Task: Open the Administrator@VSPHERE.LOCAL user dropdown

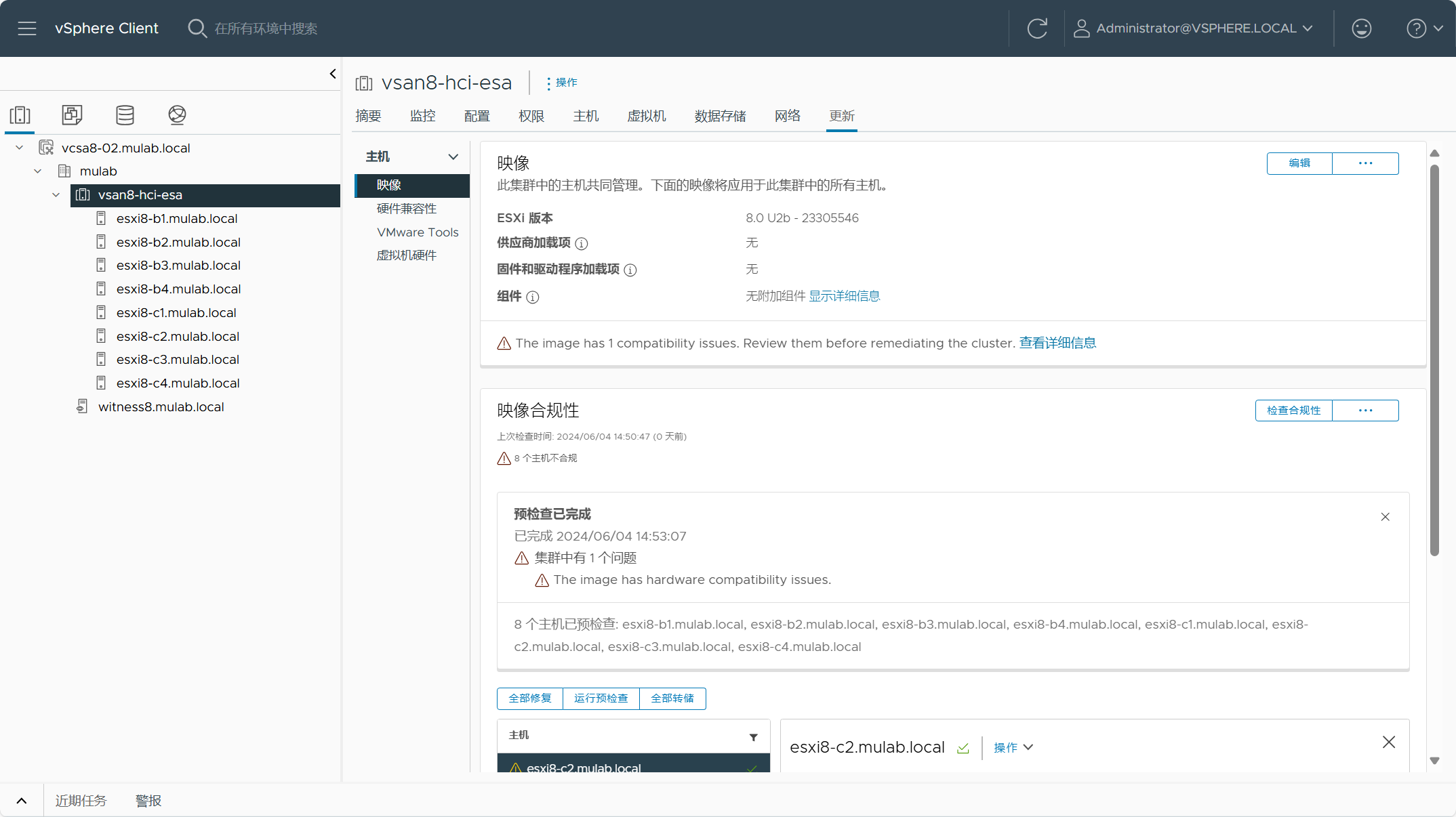Action: (1193, 28)
